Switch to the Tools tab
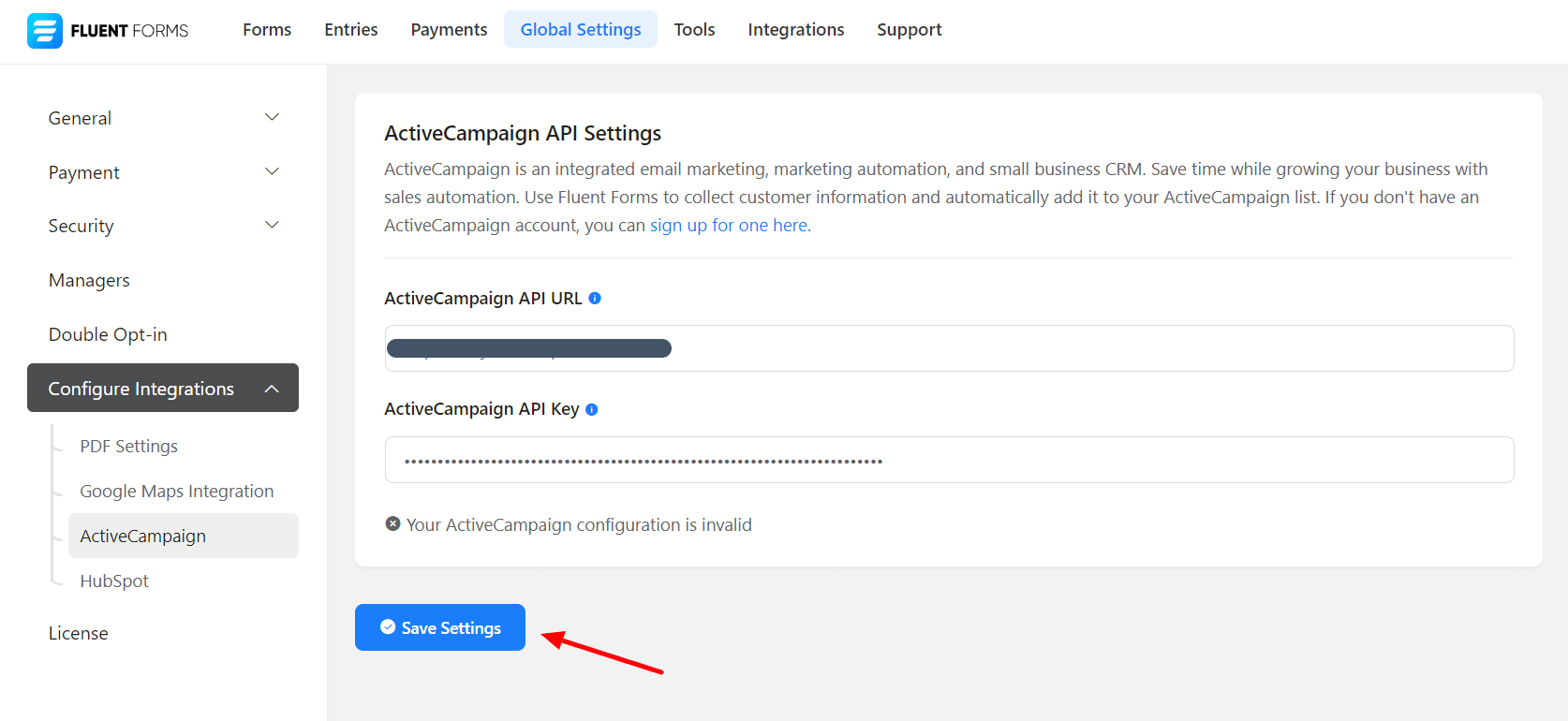This screenshot has height=721, width=1568. (x=694, y=30)
